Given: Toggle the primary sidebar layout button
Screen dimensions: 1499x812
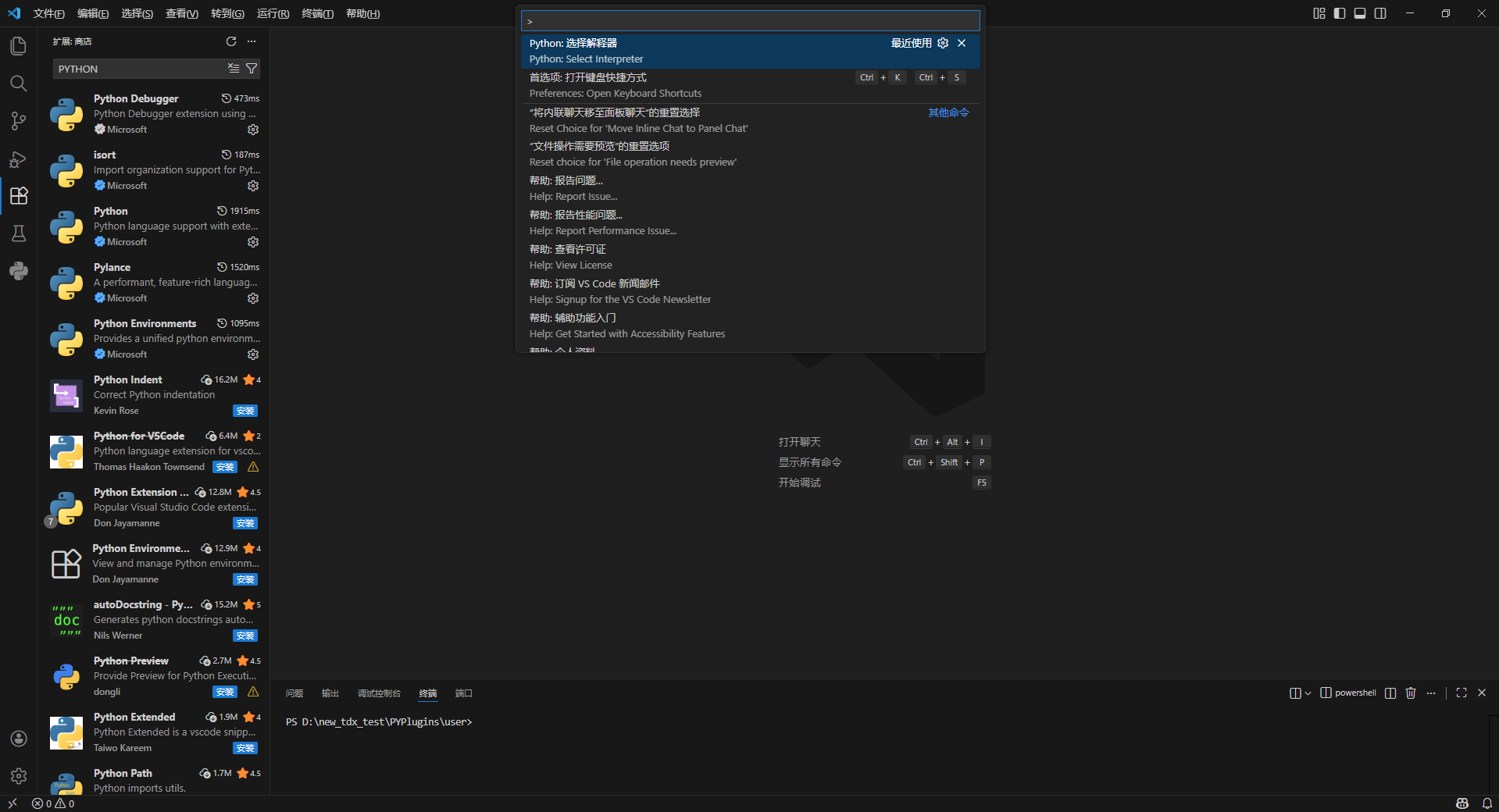Looking at the screenshot, I should (x=1340, y=13).
